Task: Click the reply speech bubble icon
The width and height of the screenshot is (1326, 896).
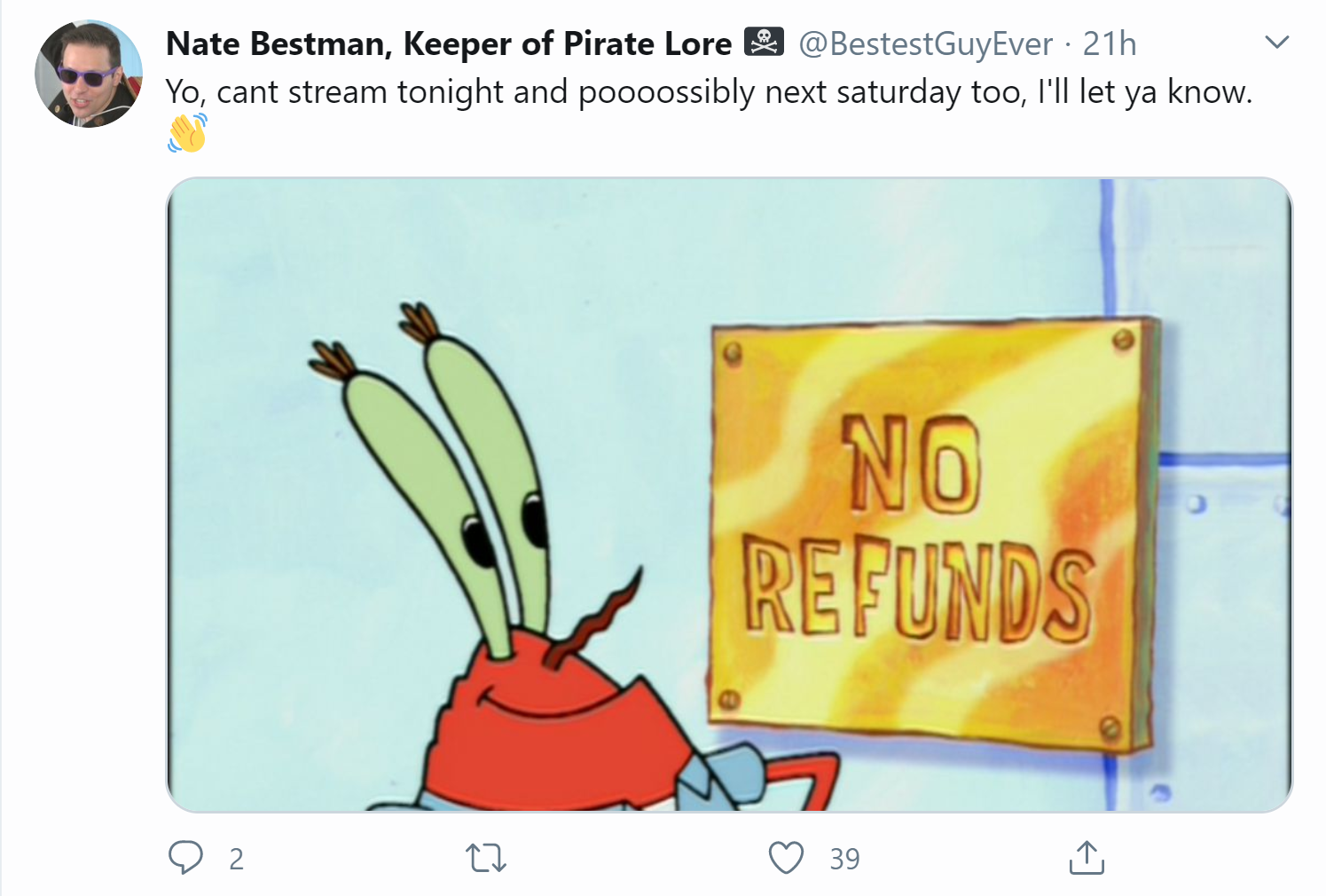Action: (x=185, y=858)
